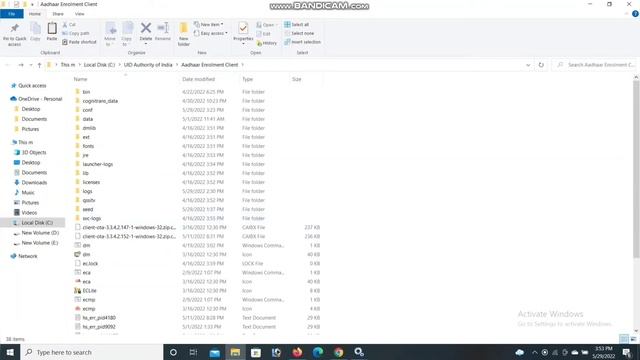
Task: Click the ribbon Help question mark icon
Action: (635, 14)
